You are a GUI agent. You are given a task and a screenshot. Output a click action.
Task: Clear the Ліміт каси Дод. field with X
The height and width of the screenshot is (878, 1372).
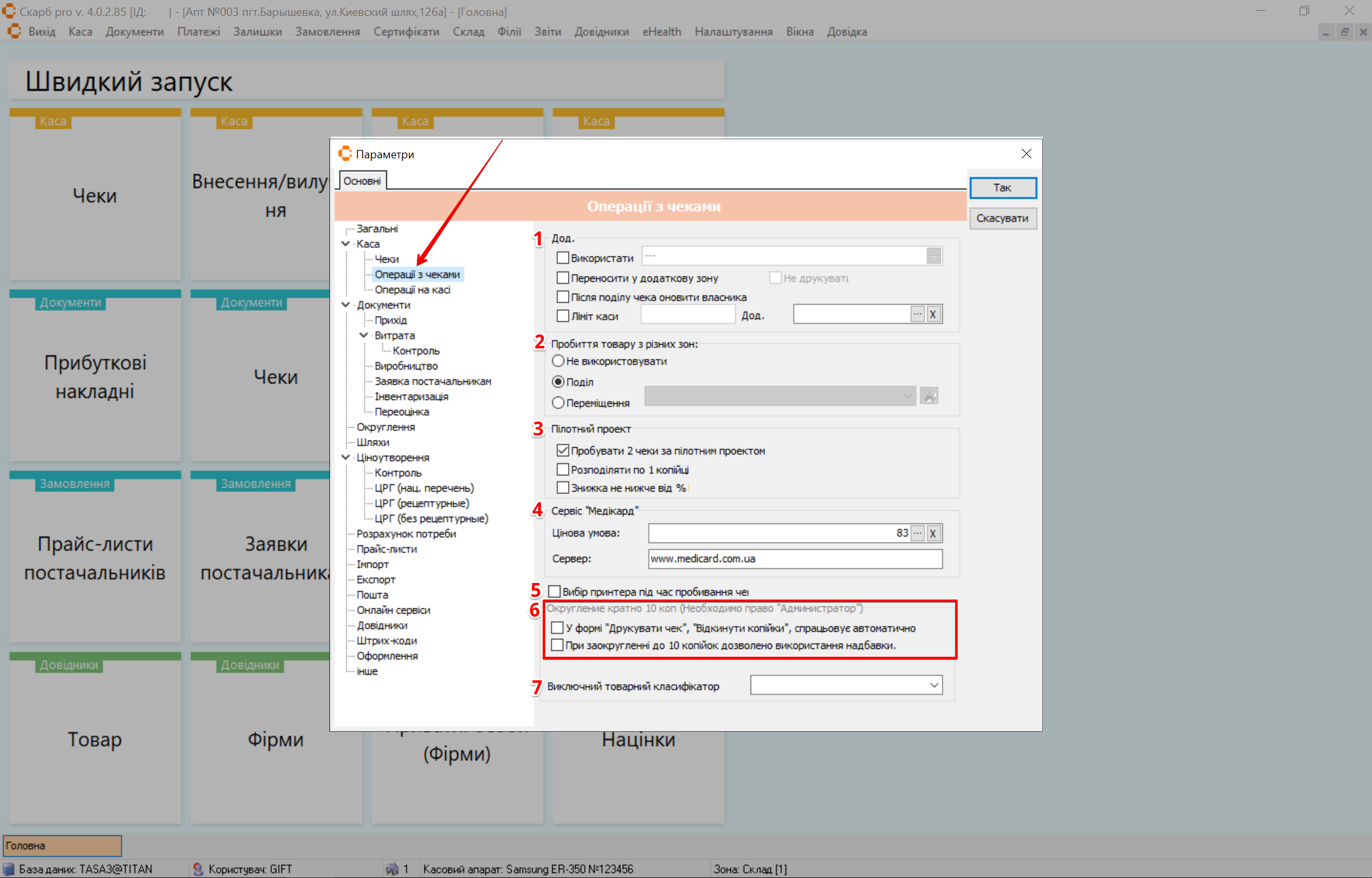[x=933, y=314]
